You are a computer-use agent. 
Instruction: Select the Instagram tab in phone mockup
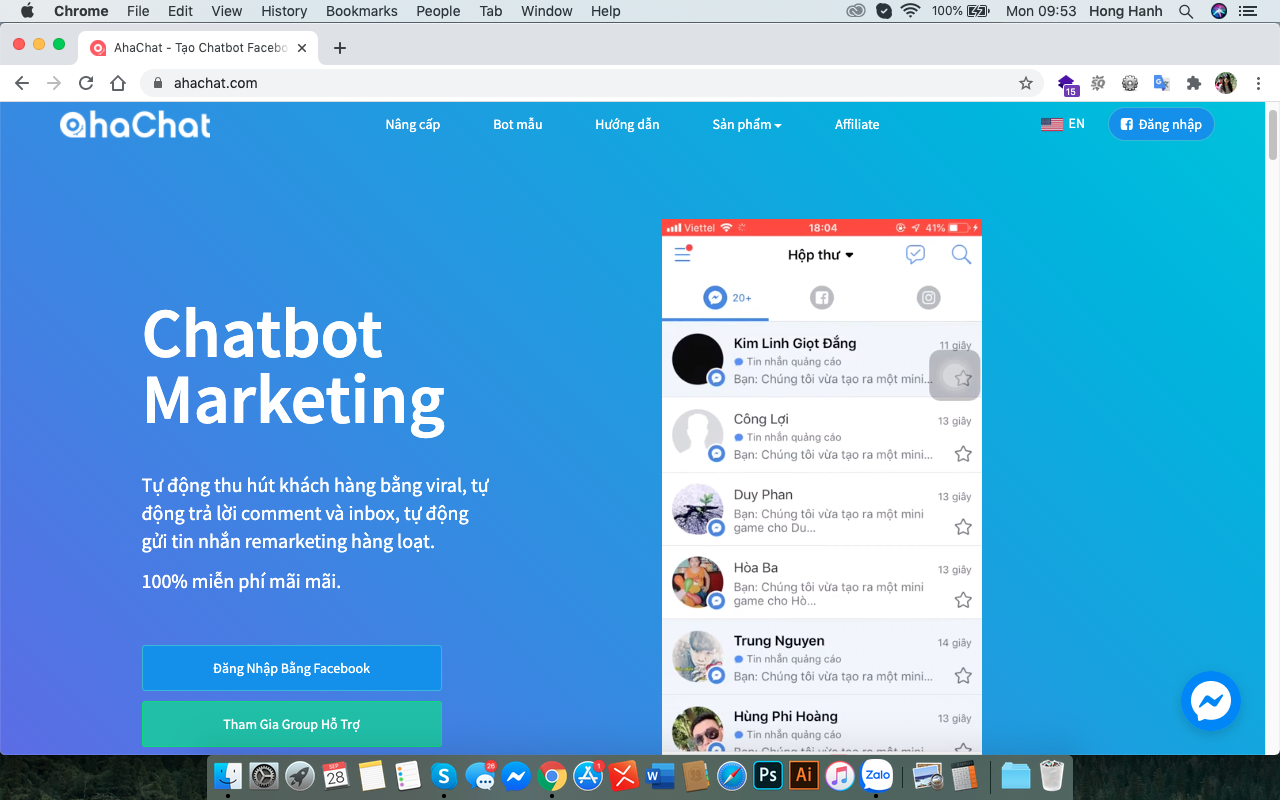click(929, 297)
